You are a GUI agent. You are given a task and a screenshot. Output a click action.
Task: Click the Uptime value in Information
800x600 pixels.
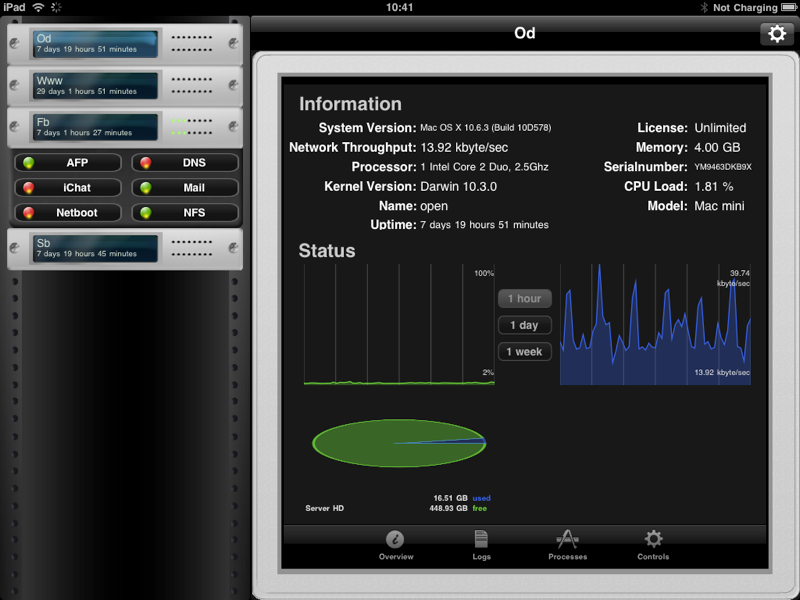484,225
